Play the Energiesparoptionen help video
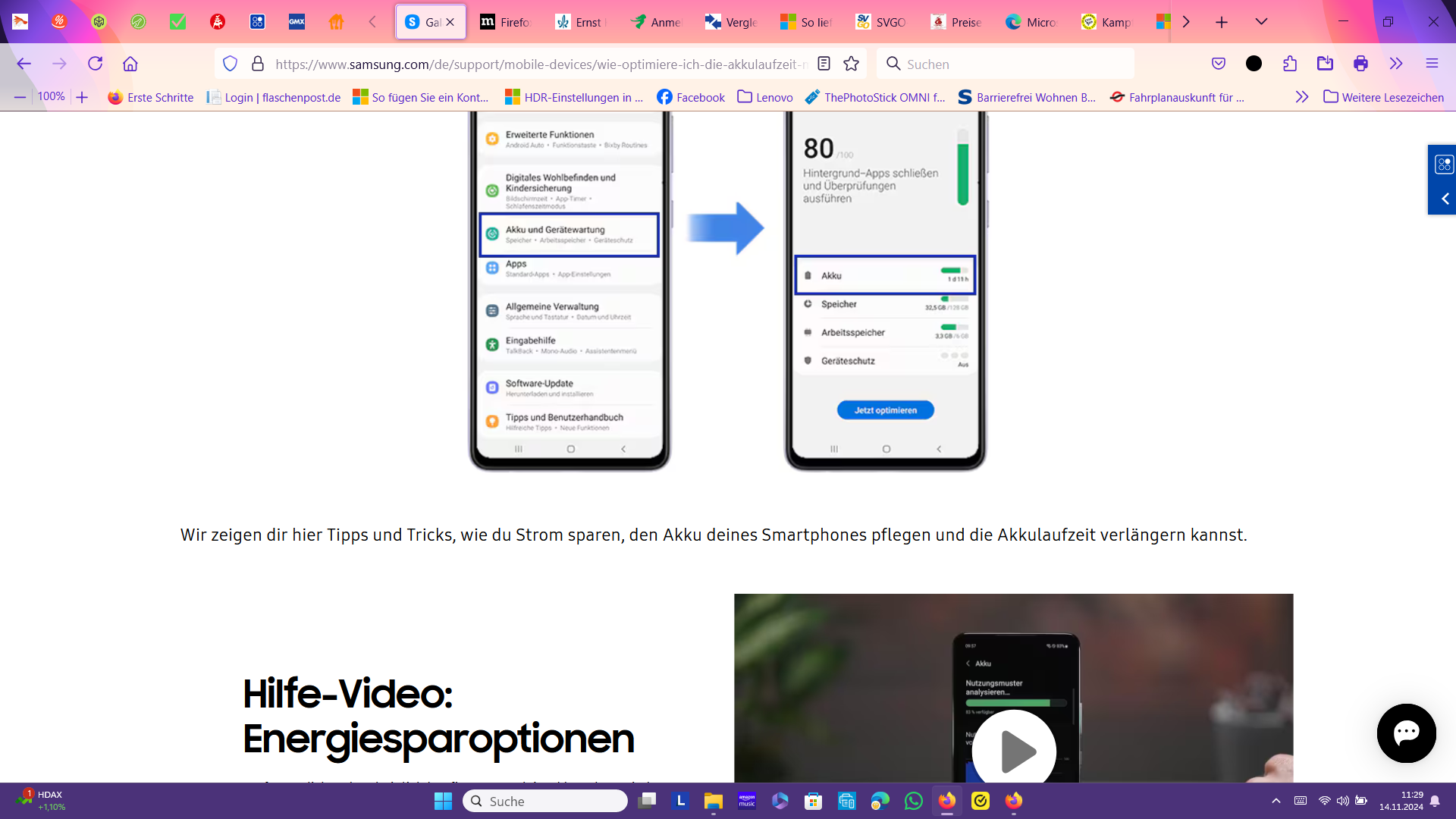Image resolution: width=1456 pixels, height=819 pixels. click(x=1014, y=751)
